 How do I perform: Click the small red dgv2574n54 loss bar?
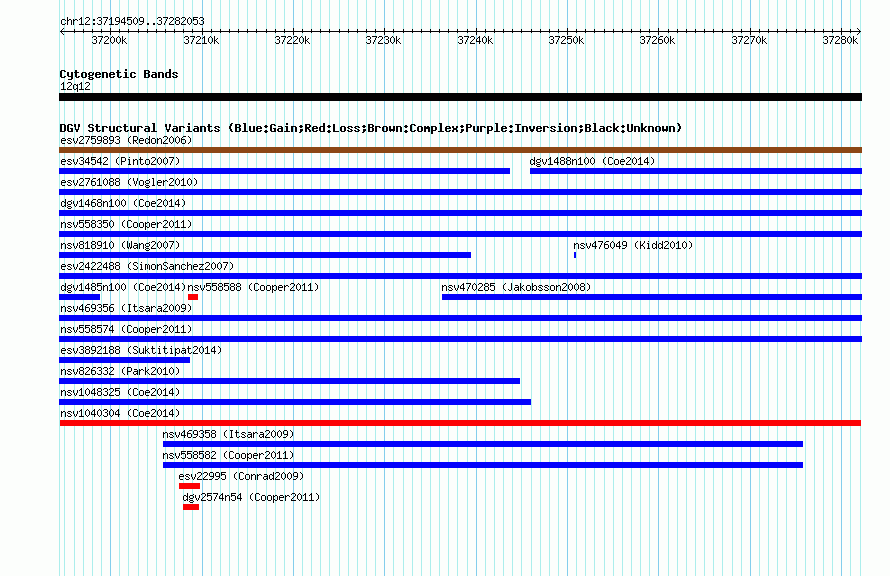point(191,507)
